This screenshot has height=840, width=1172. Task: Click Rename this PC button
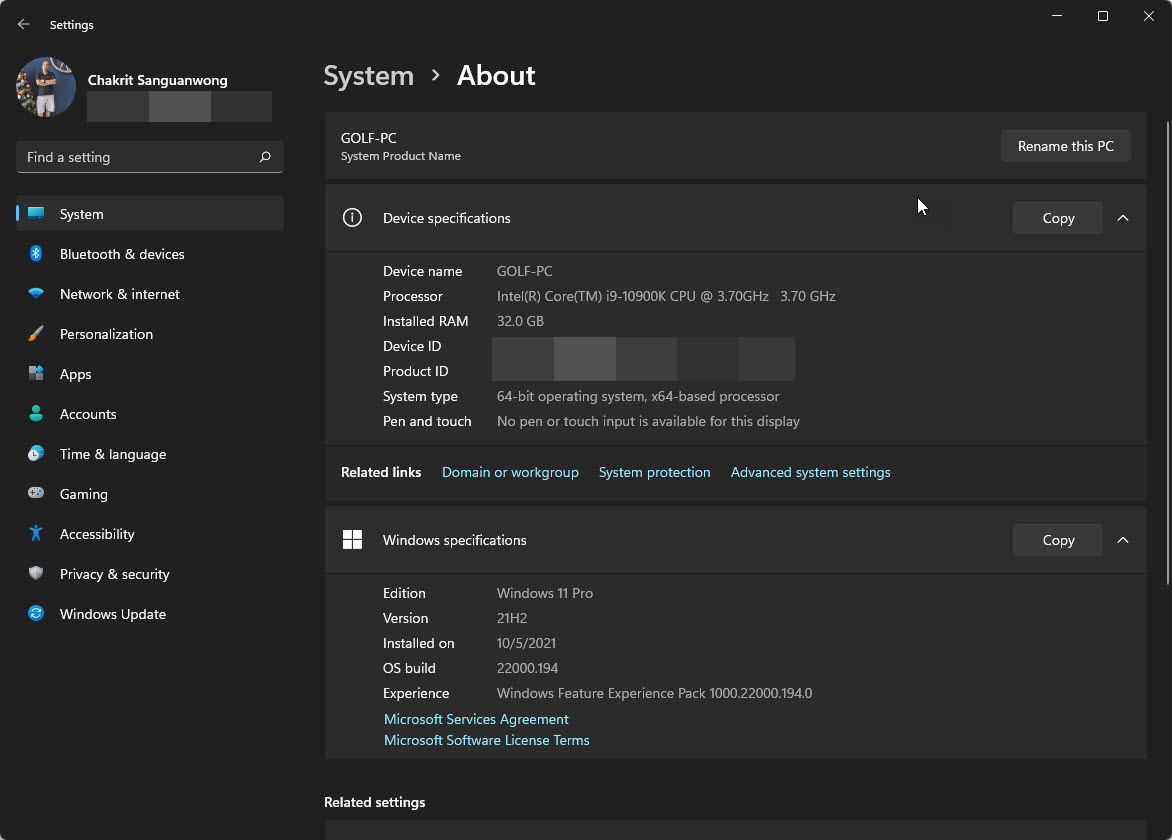click(1065, 146)
